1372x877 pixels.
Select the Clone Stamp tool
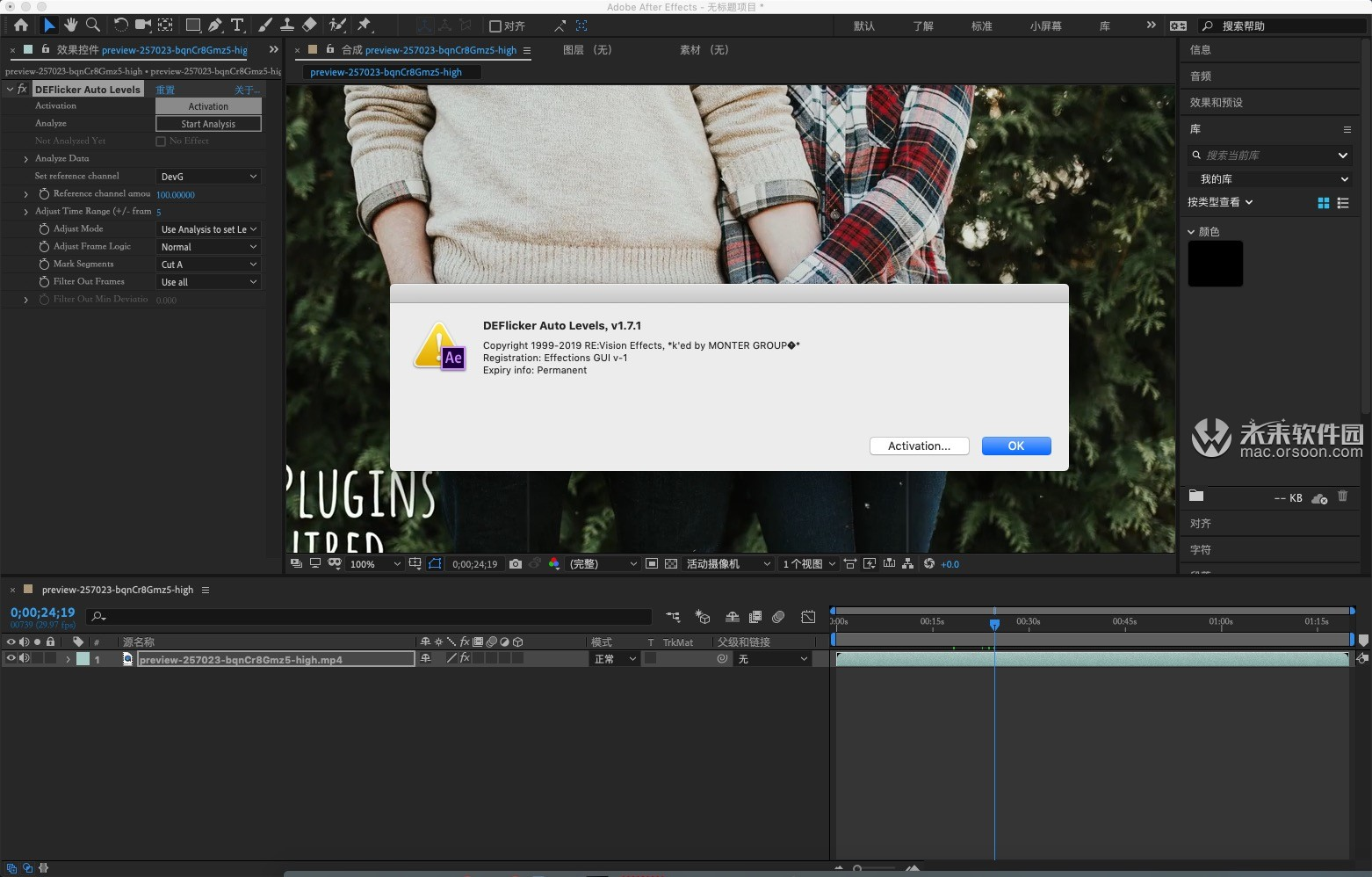tap(287, 25)
